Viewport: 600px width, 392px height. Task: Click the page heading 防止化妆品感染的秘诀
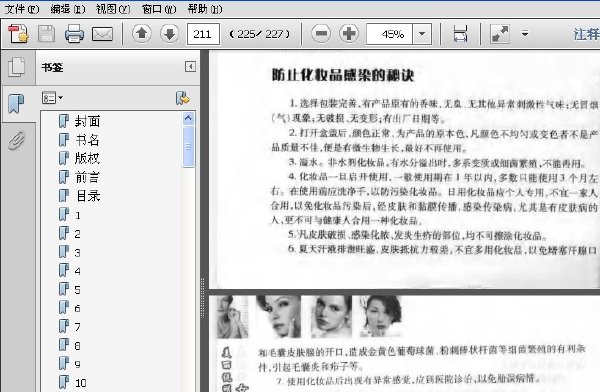343,75
